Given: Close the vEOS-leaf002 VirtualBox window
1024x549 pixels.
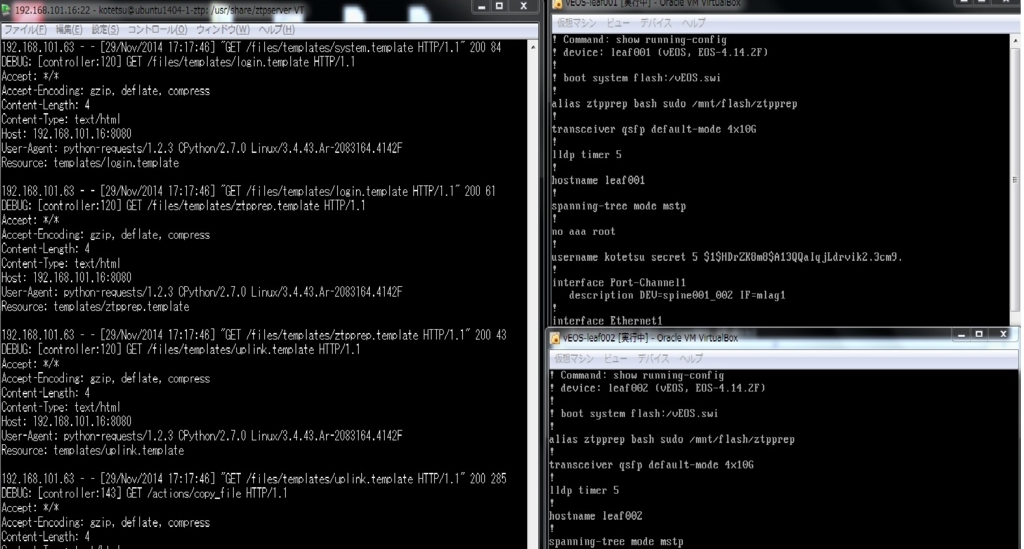Looking at the screenshot, I should click(1003, 334).
